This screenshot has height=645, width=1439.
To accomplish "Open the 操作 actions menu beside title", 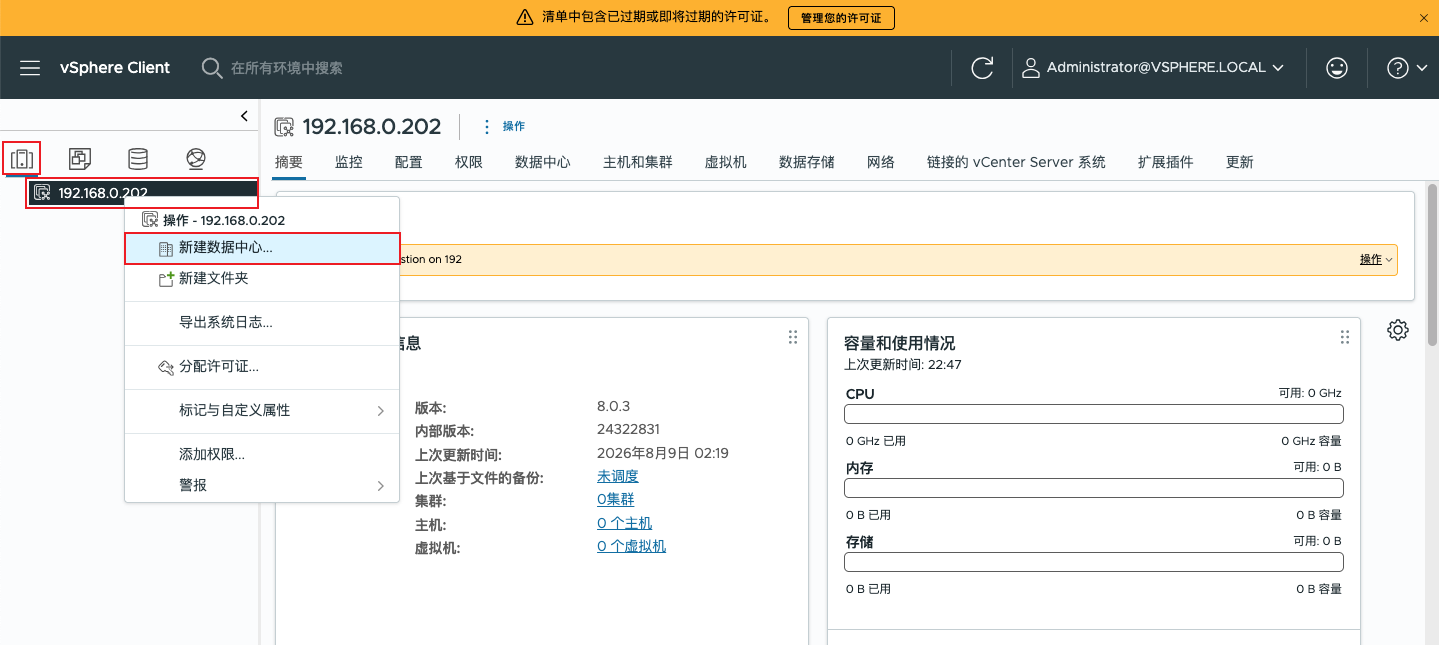I will 504,126.
